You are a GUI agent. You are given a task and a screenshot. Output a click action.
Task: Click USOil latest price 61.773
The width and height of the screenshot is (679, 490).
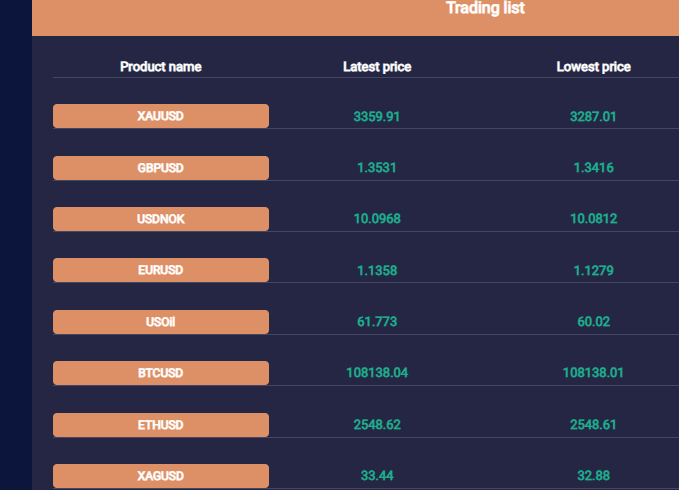coord(377,322)
